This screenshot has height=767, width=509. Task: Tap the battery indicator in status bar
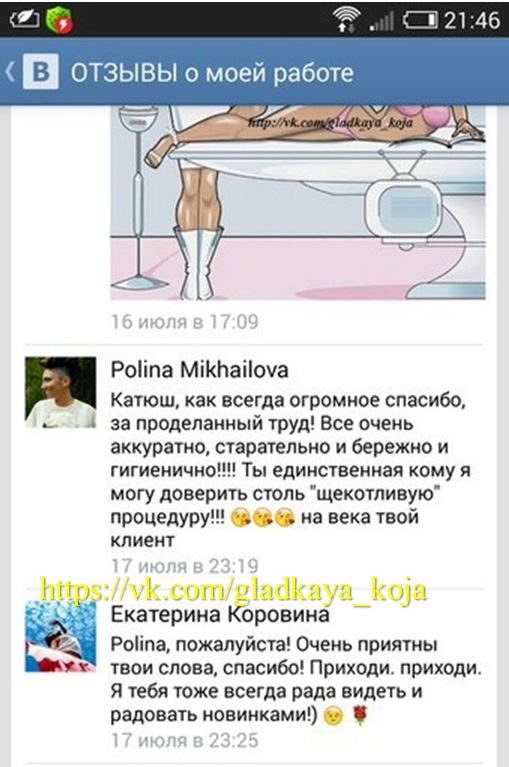(420, 20)
